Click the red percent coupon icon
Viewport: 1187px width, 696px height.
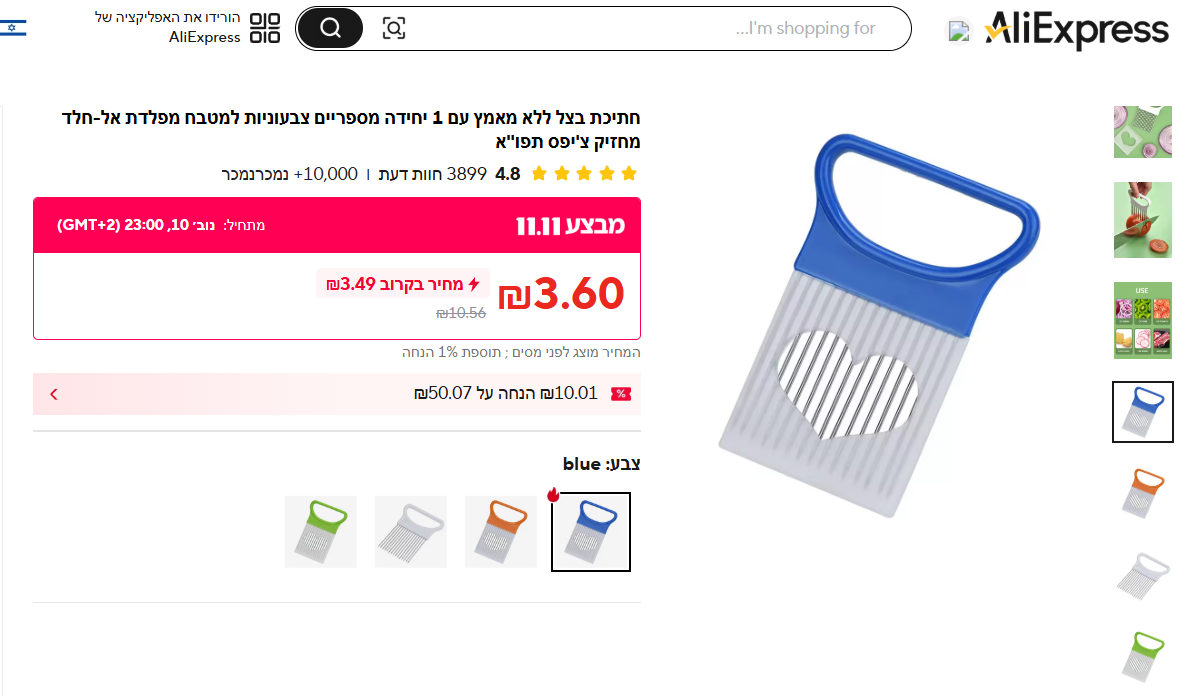pos(621,394)
